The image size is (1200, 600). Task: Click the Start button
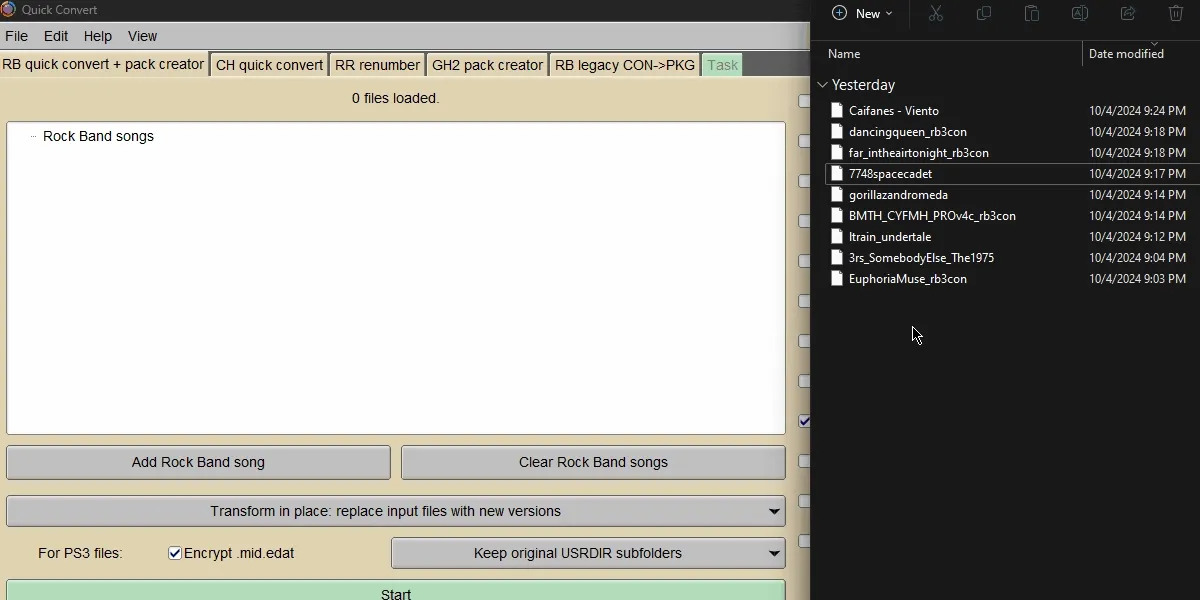396,592
